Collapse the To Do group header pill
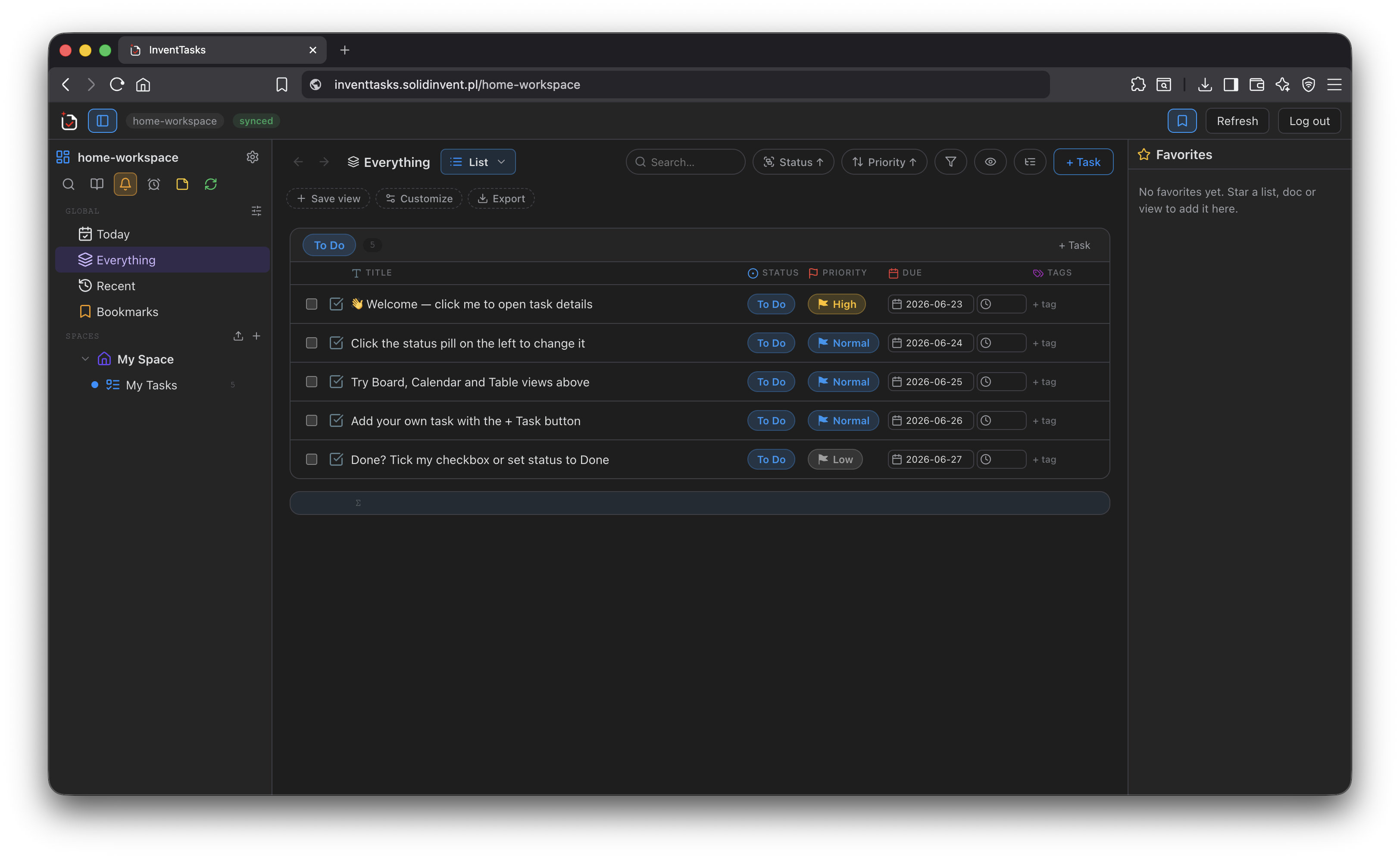Image resolution: width=1400 pixels, height=859 pixels. coord(329,245)
